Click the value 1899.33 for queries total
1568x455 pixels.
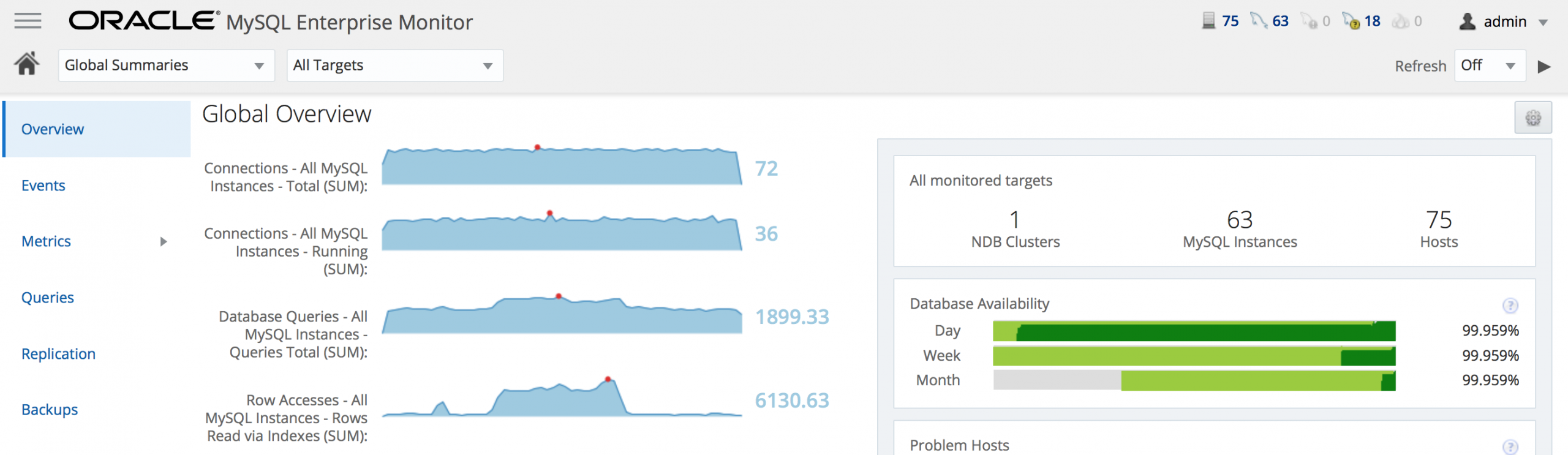(792, 317)
